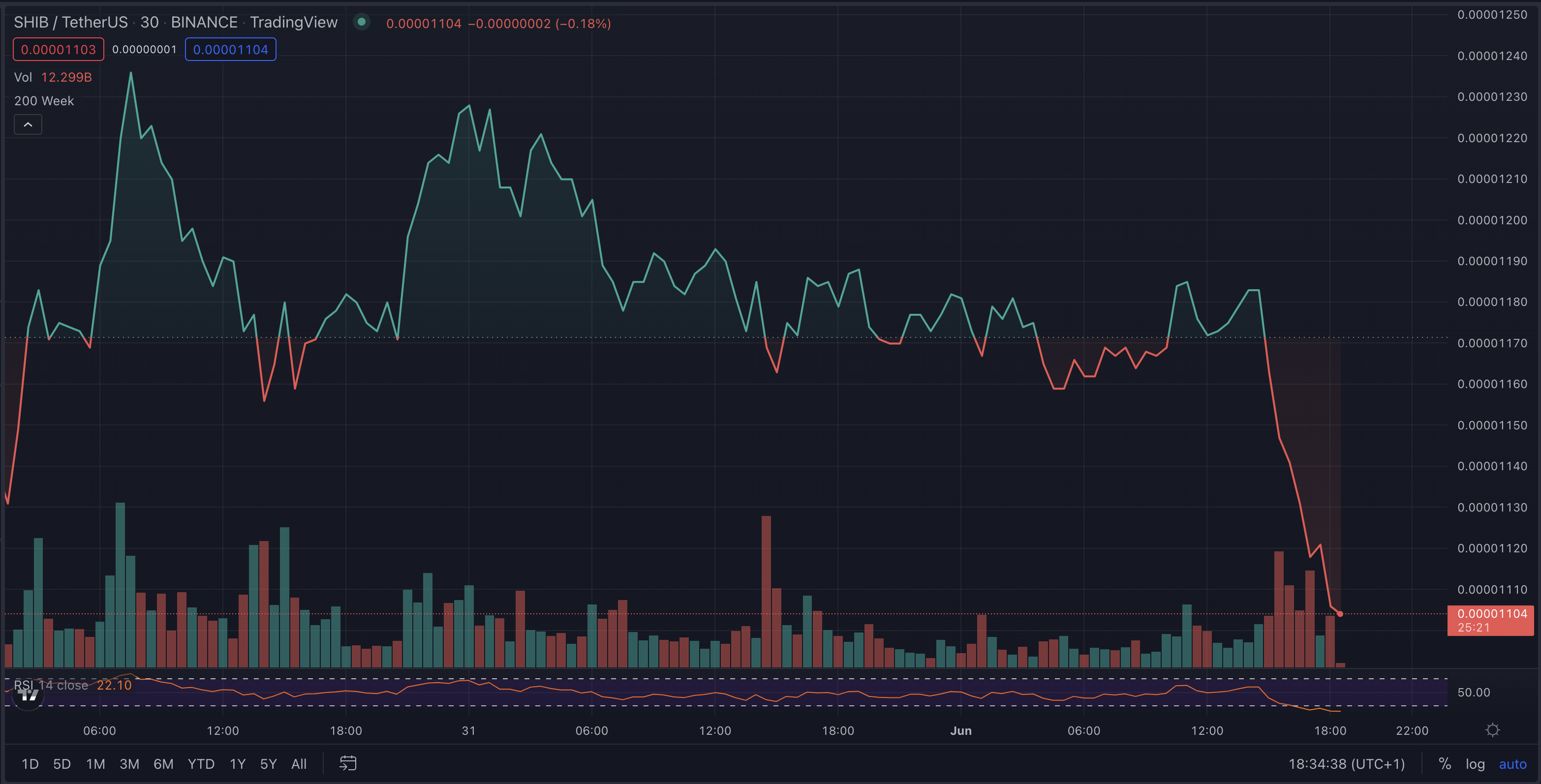Click the 0.00001250 price axis label

[1492, 15]
